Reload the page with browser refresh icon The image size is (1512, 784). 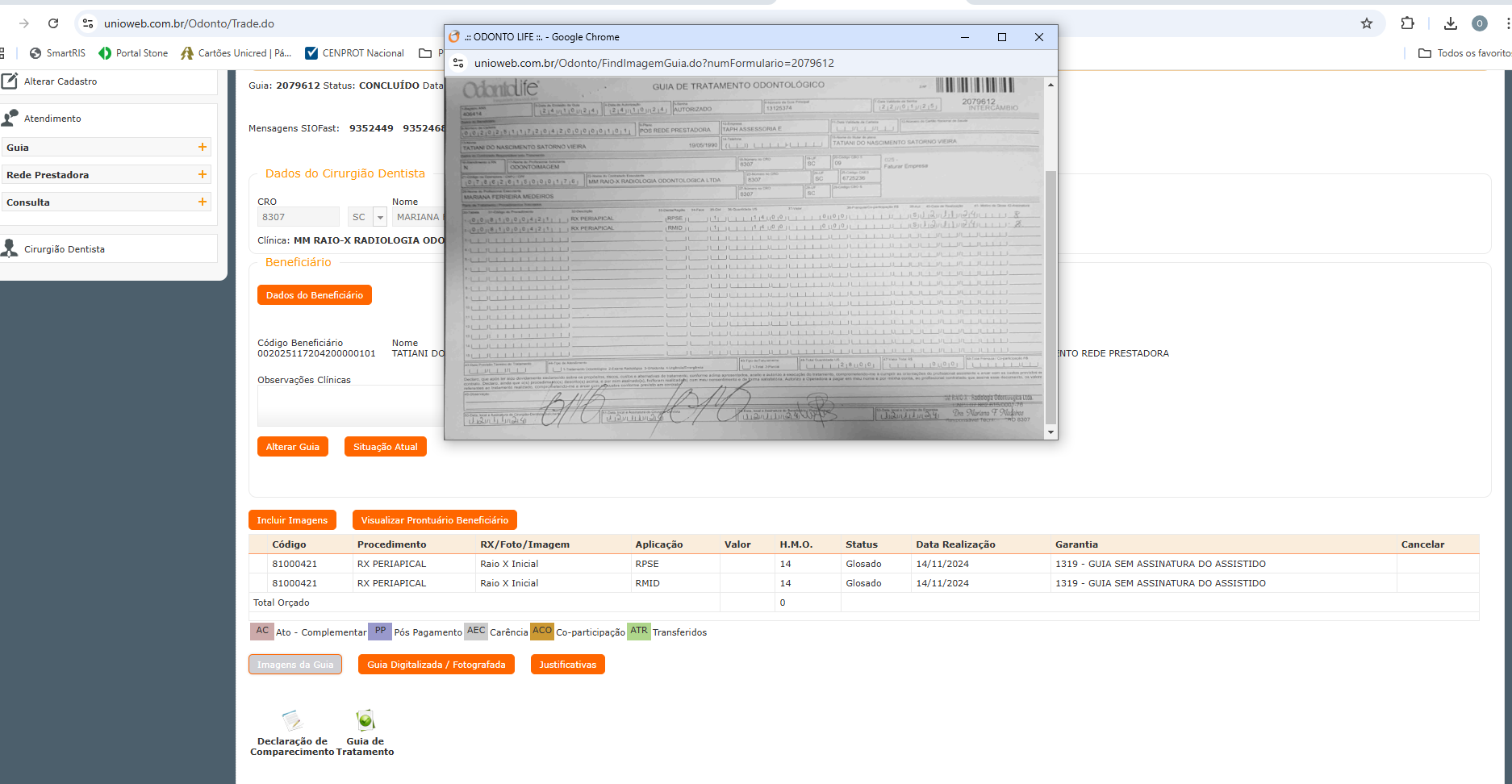pos(53,23)
